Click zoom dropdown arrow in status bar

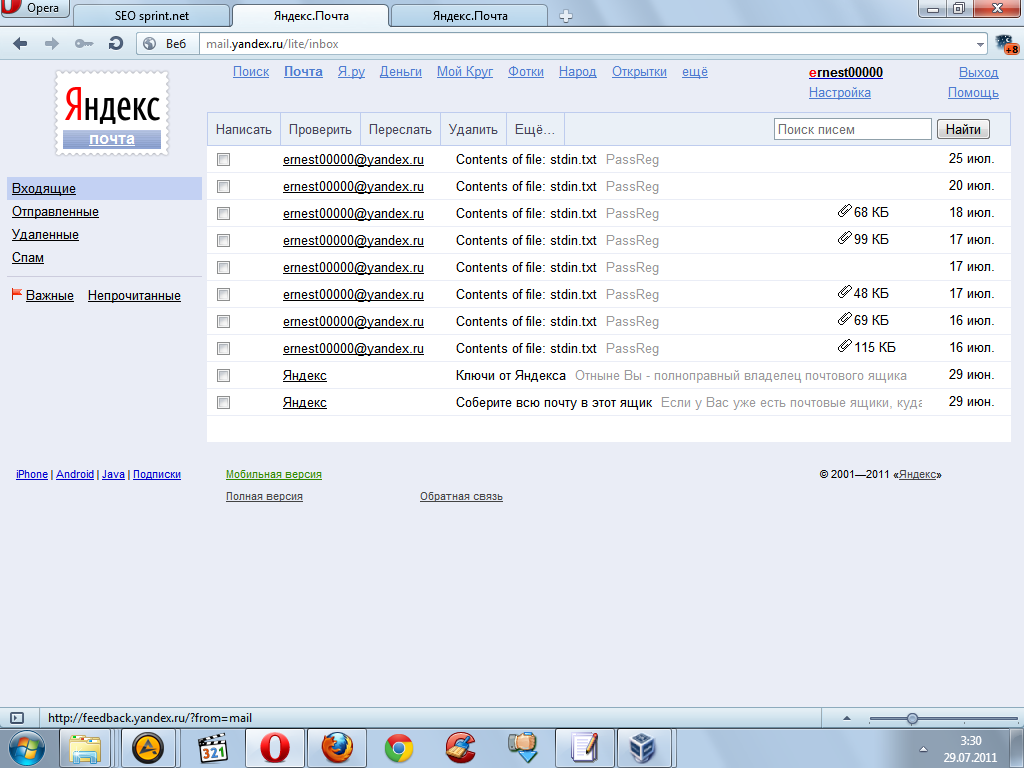pos(847,718)
